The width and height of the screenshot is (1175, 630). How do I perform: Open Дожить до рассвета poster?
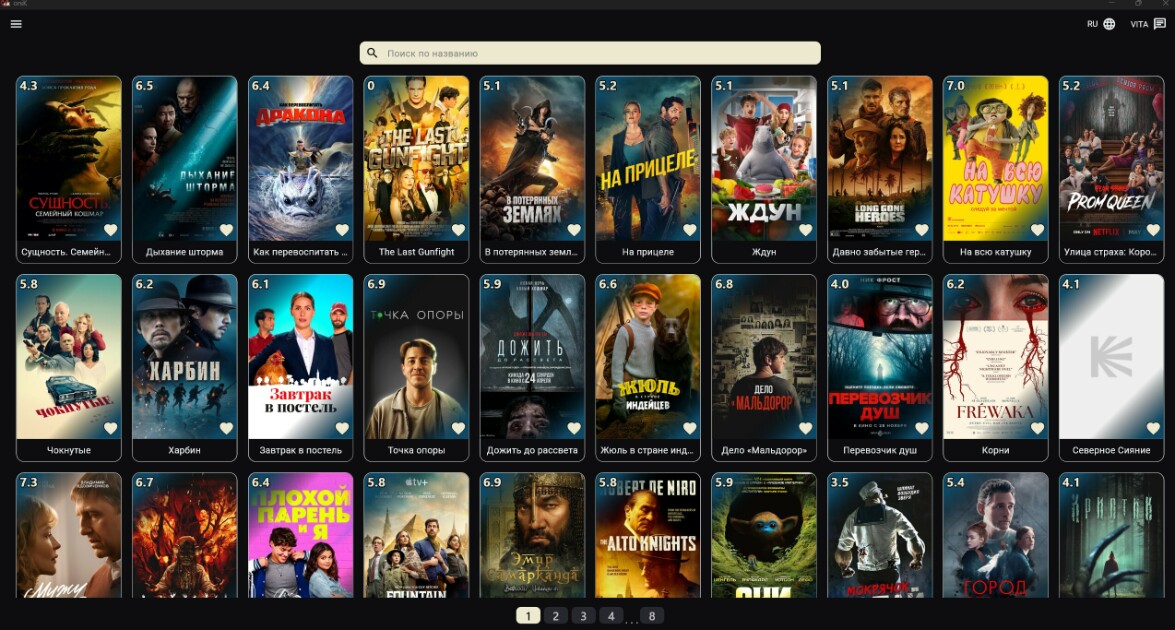tap(532, 357)
